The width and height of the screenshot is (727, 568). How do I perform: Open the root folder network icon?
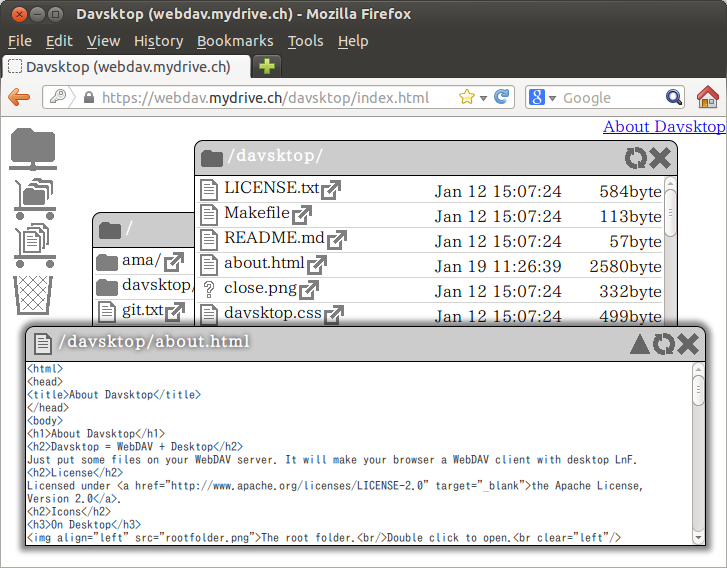(33, 150)
